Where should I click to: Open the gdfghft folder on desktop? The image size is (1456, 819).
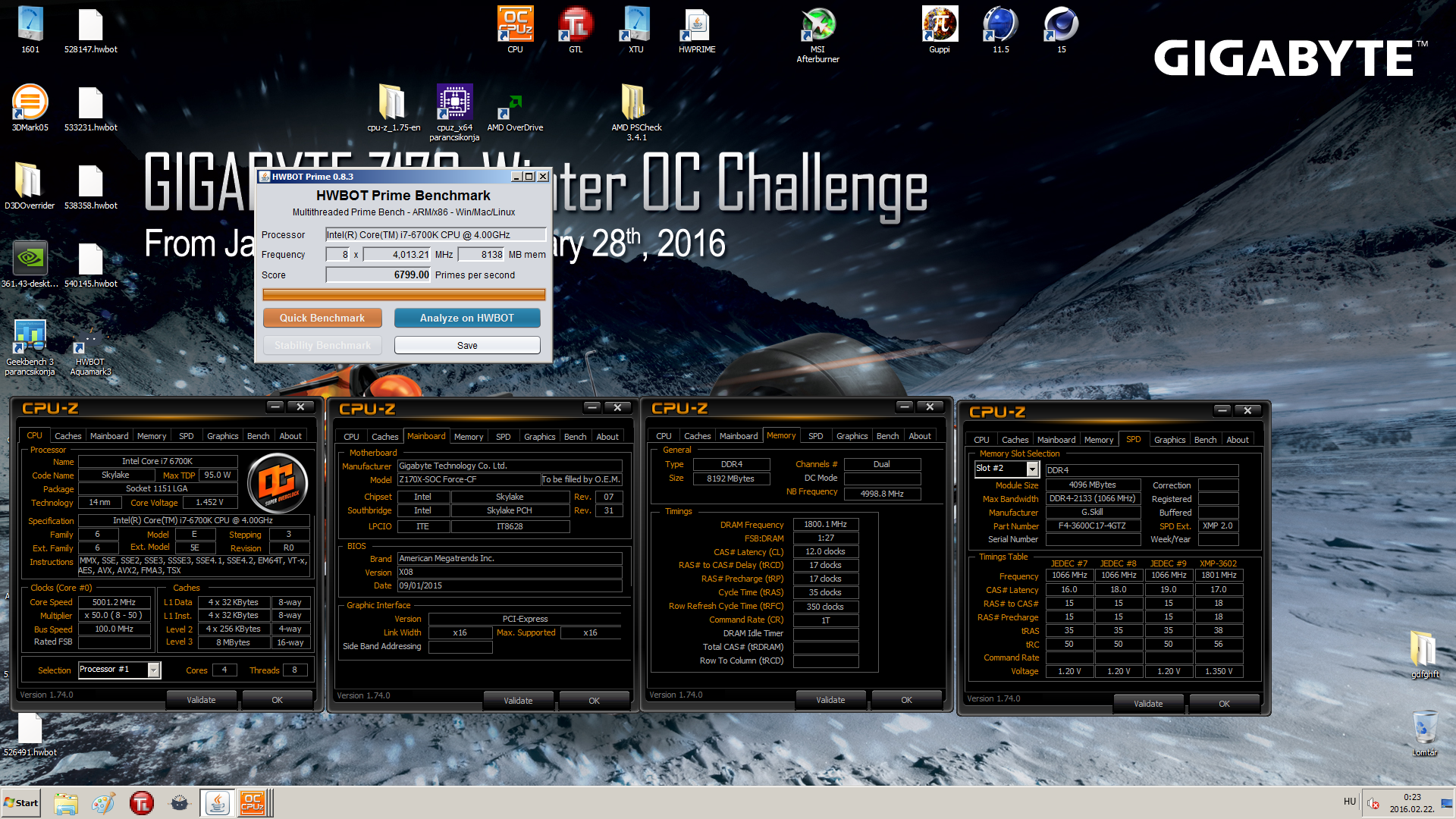(1424, 655)
